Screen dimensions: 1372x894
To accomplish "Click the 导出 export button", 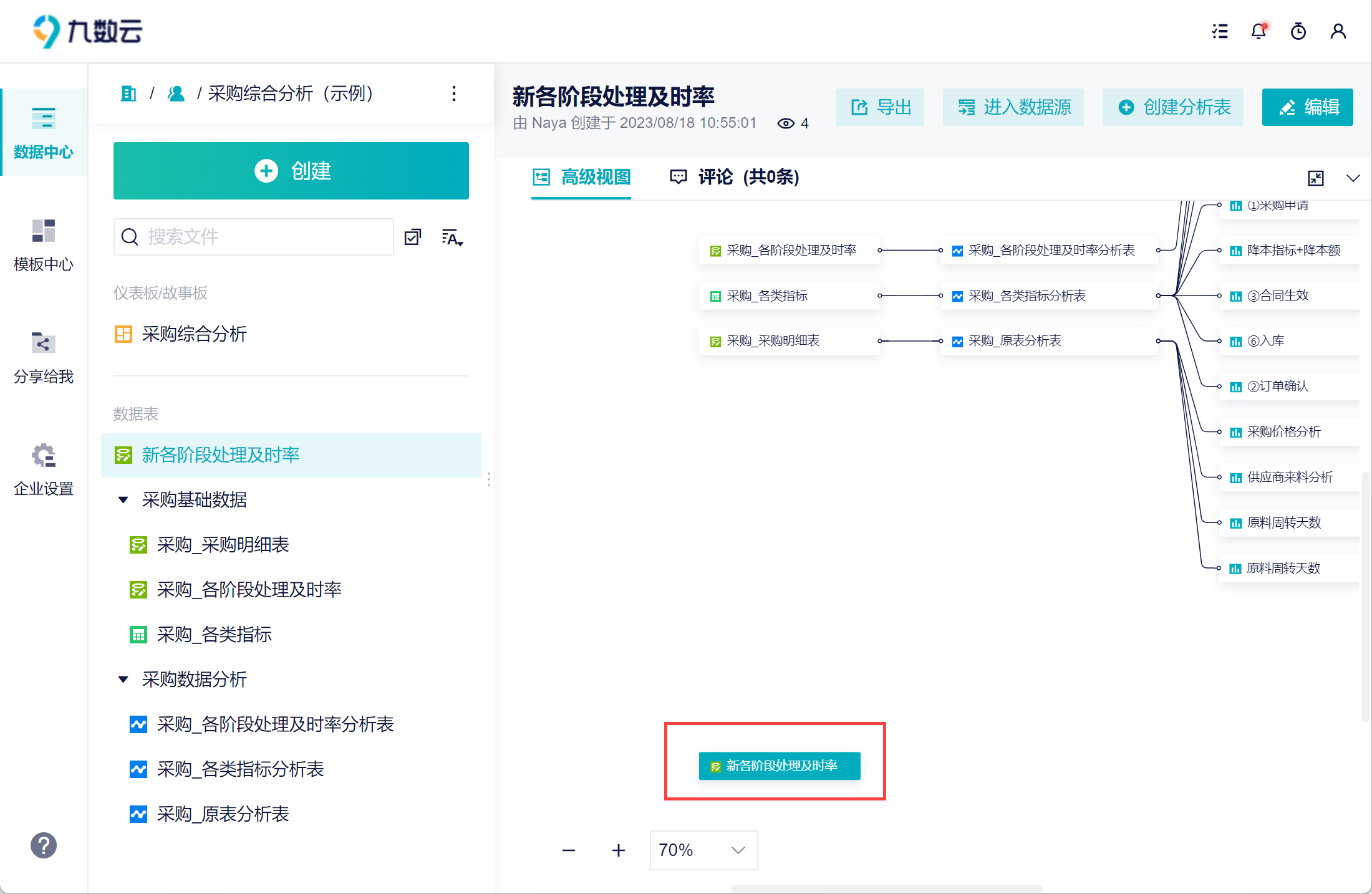I will [x=880, y=107].
